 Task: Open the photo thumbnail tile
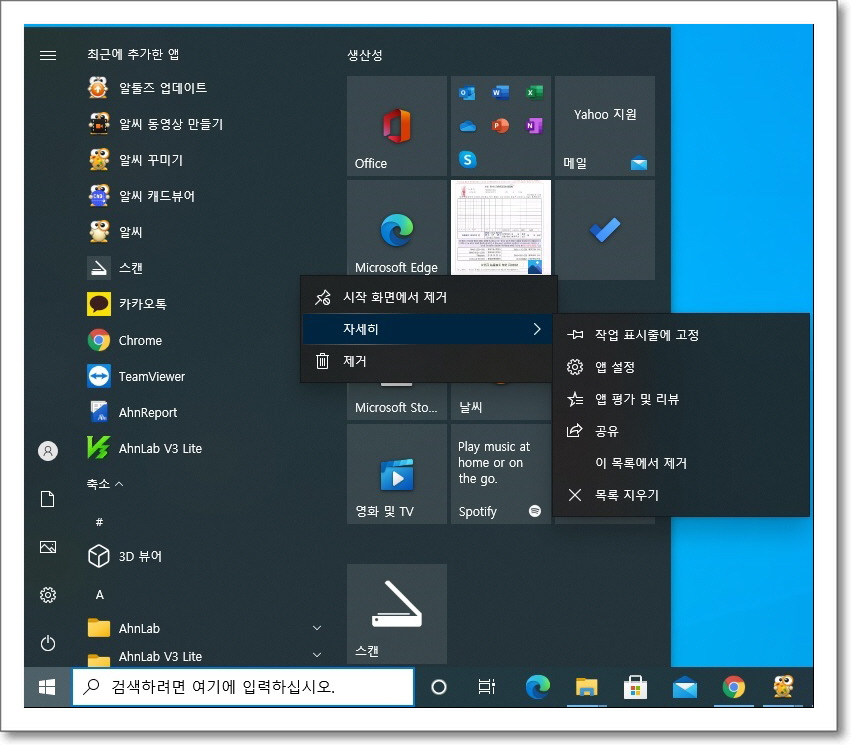500,228
